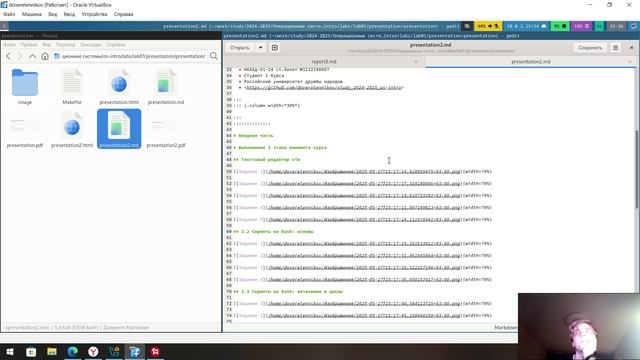The height and width of the screenshot is (360, 640).
Task: Open the Thunar Правка menu
Action: pos(29,44)
